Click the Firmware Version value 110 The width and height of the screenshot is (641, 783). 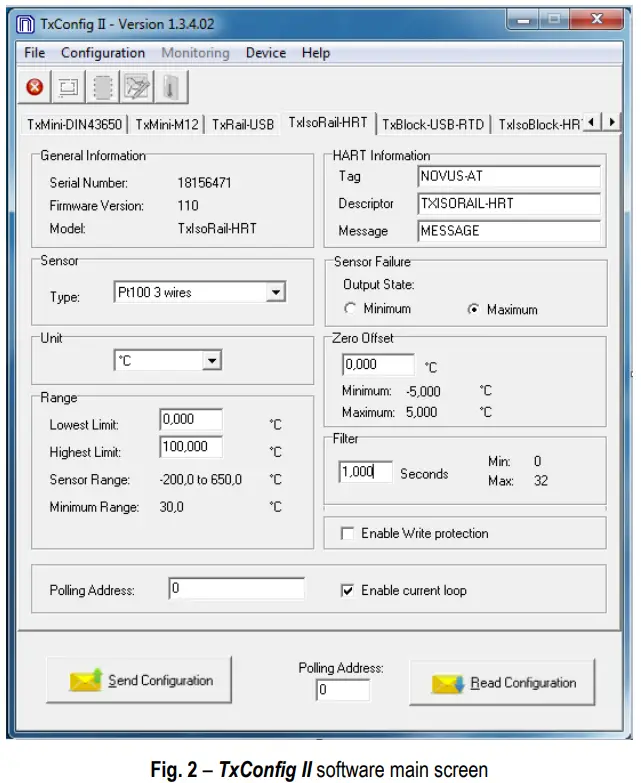point(188,205)
